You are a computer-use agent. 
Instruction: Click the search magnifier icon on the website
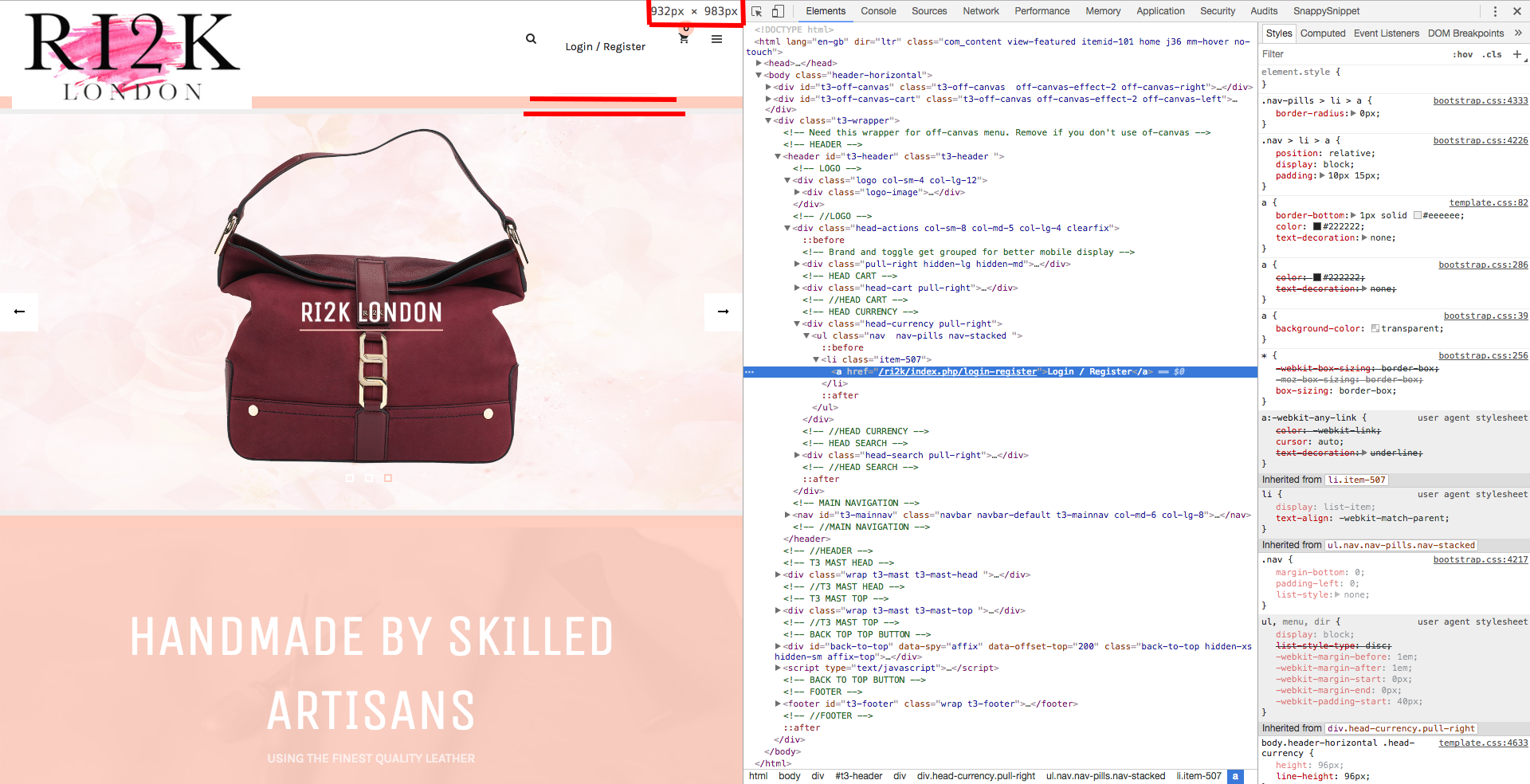tap(531, 39)
